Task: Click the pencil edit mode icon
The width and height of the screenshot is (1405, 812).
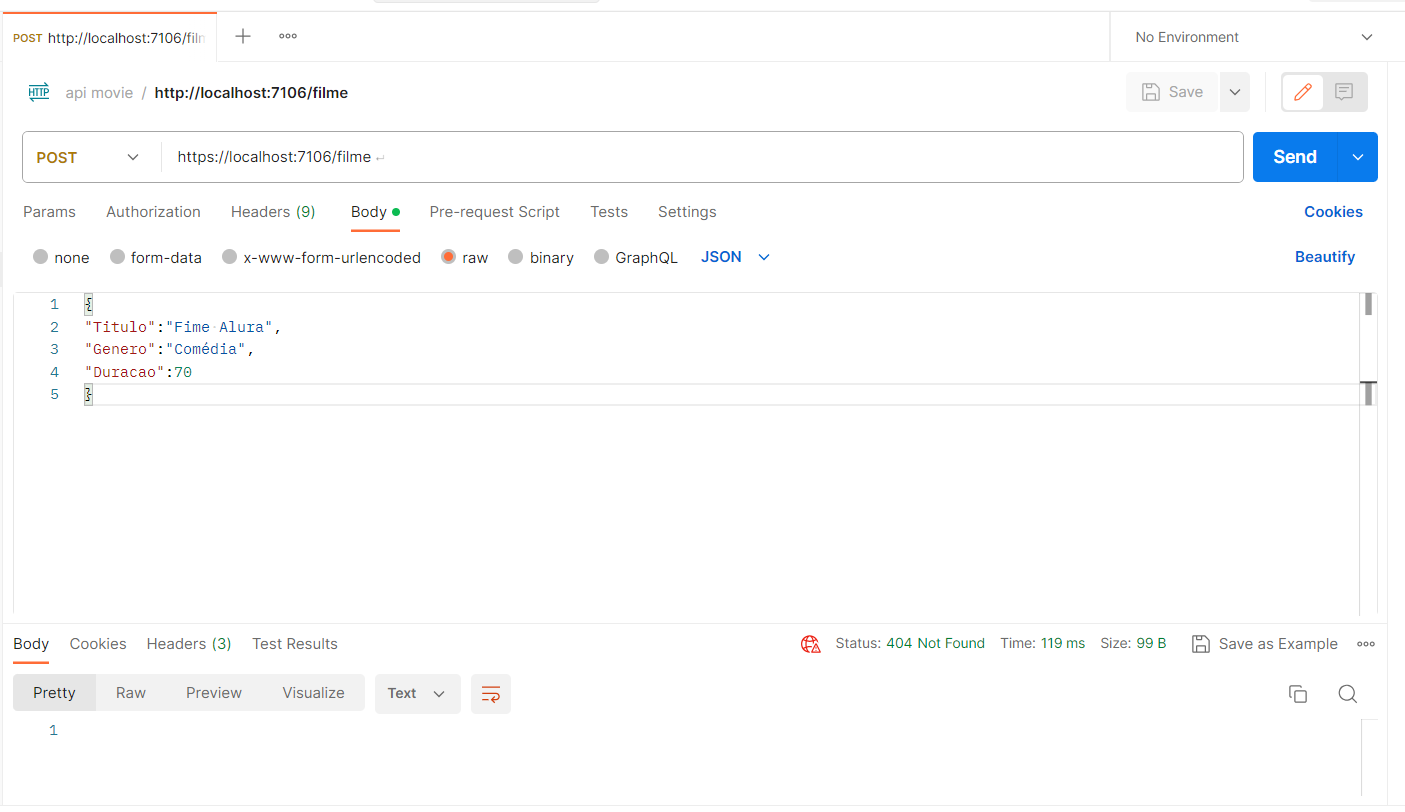Action: pos(1303,92)
